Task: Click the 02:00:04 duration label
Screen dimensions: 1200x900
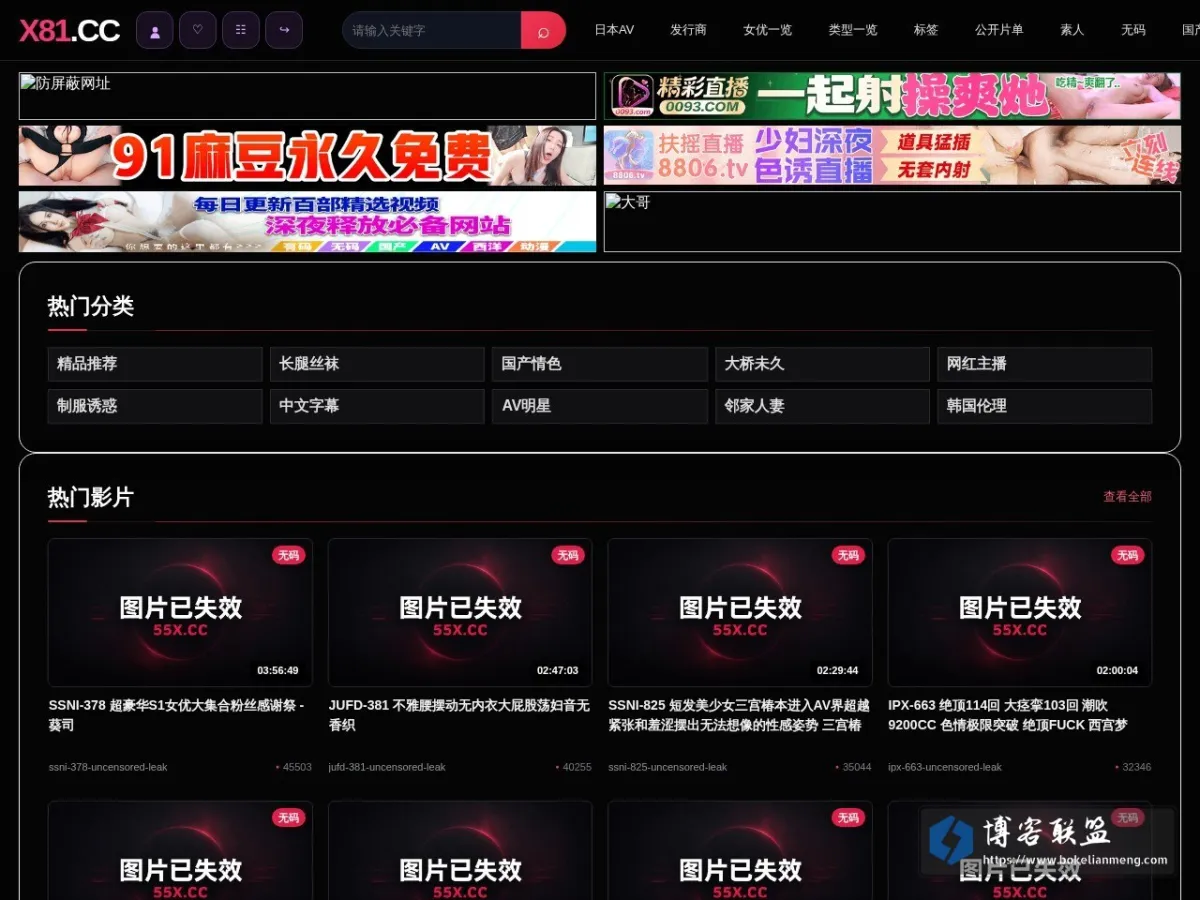Action: 1118,670
